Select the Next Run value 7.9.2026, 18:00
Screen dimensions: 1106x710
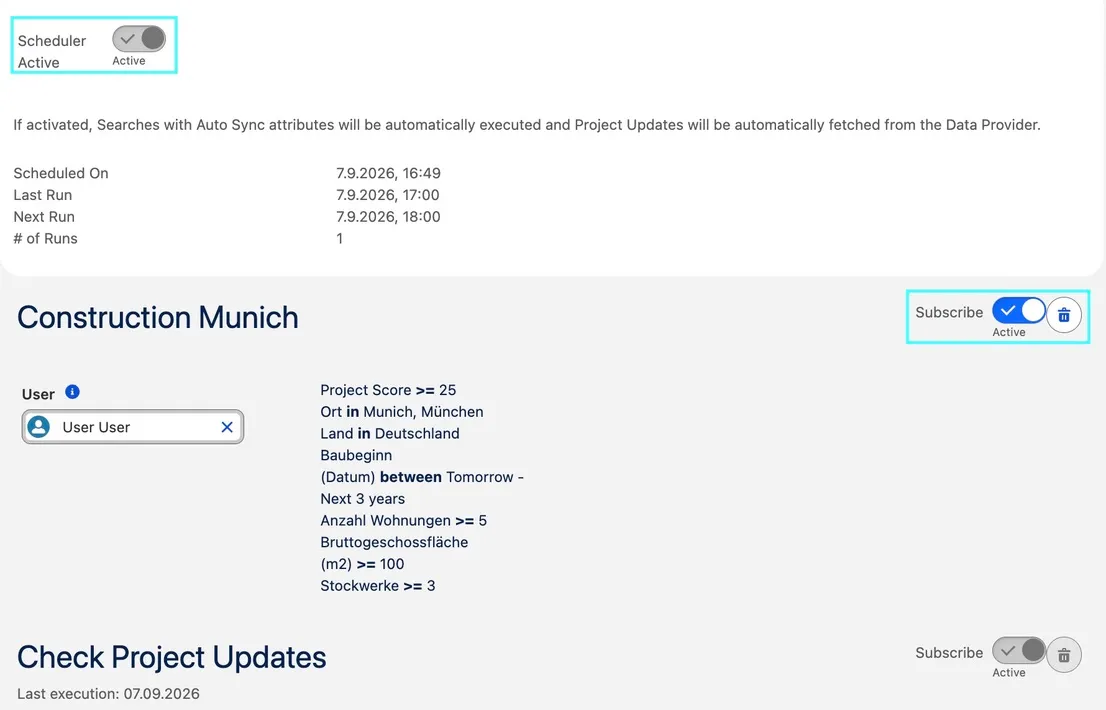point(388,216)
